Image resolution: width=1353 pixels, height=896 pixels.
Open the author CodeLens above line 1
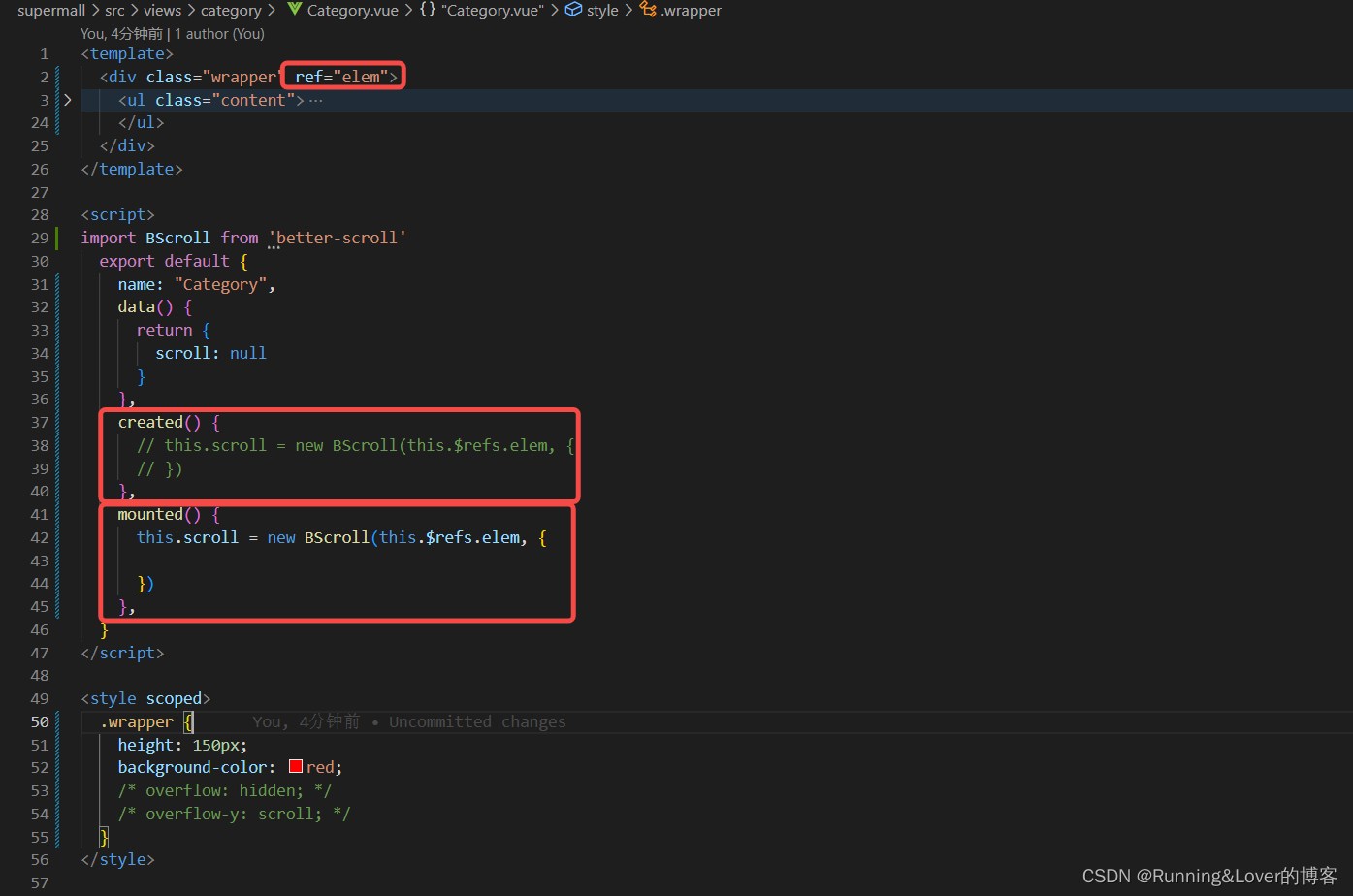coord(173,34)
